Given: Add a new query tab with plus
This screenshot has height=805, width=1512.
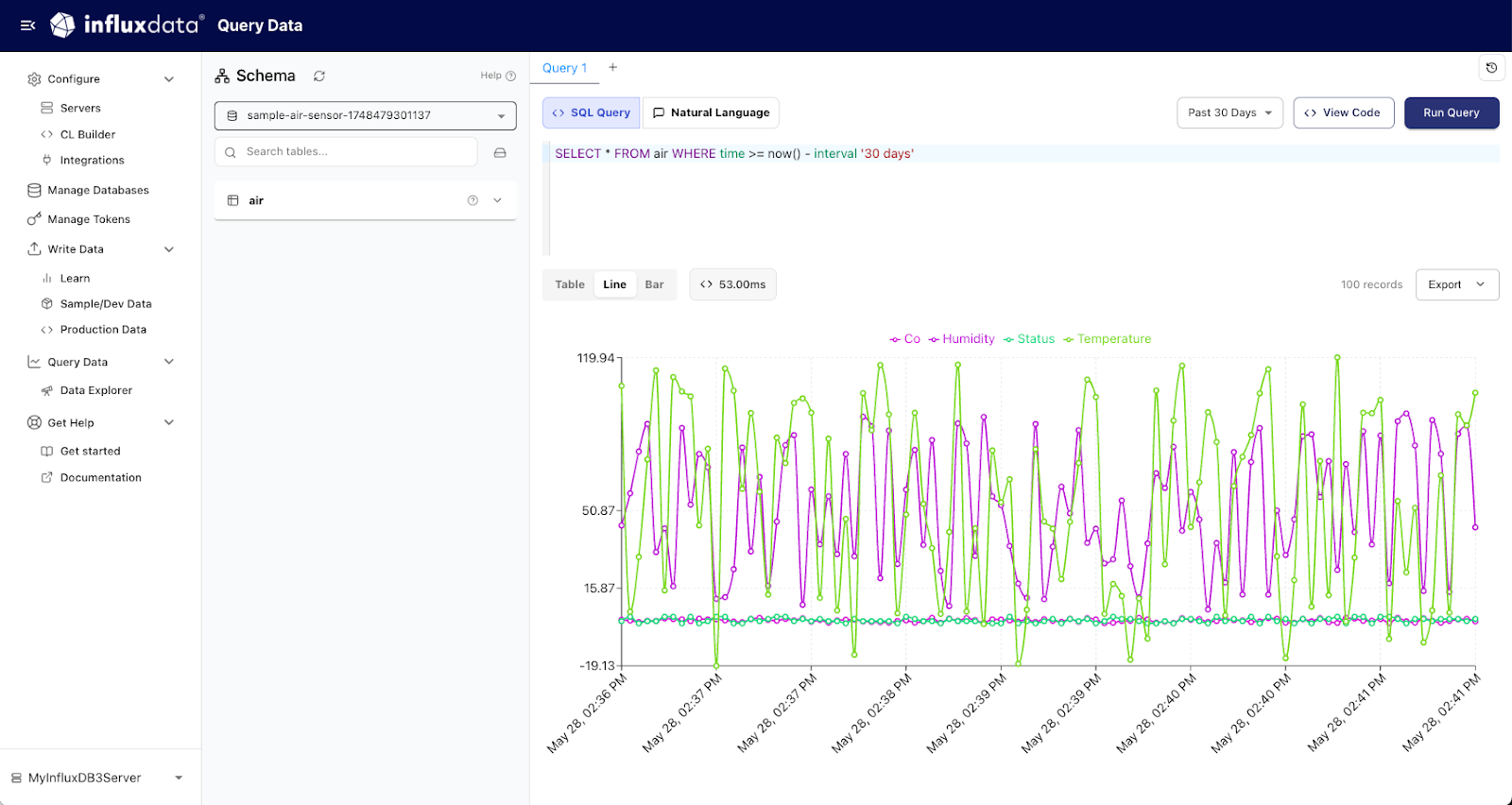Looking at the screenshot, I should tap(612, 67).
